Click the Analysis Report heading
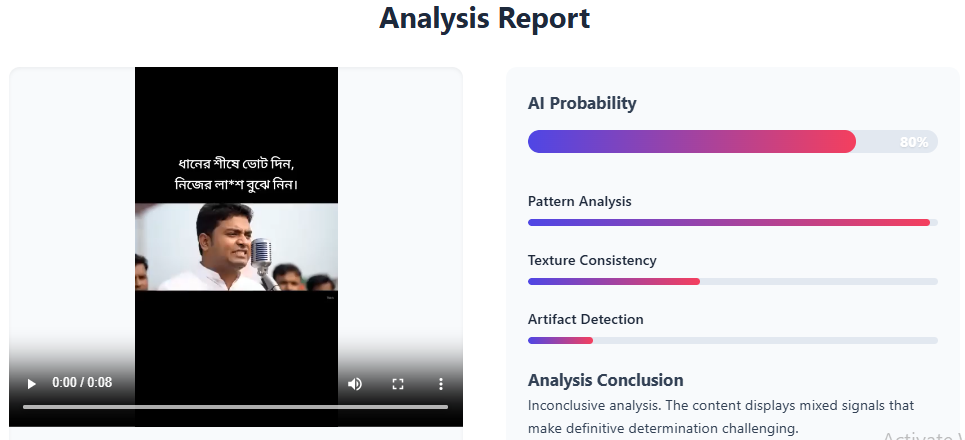The image size is (965, 440). pos(484,18)
